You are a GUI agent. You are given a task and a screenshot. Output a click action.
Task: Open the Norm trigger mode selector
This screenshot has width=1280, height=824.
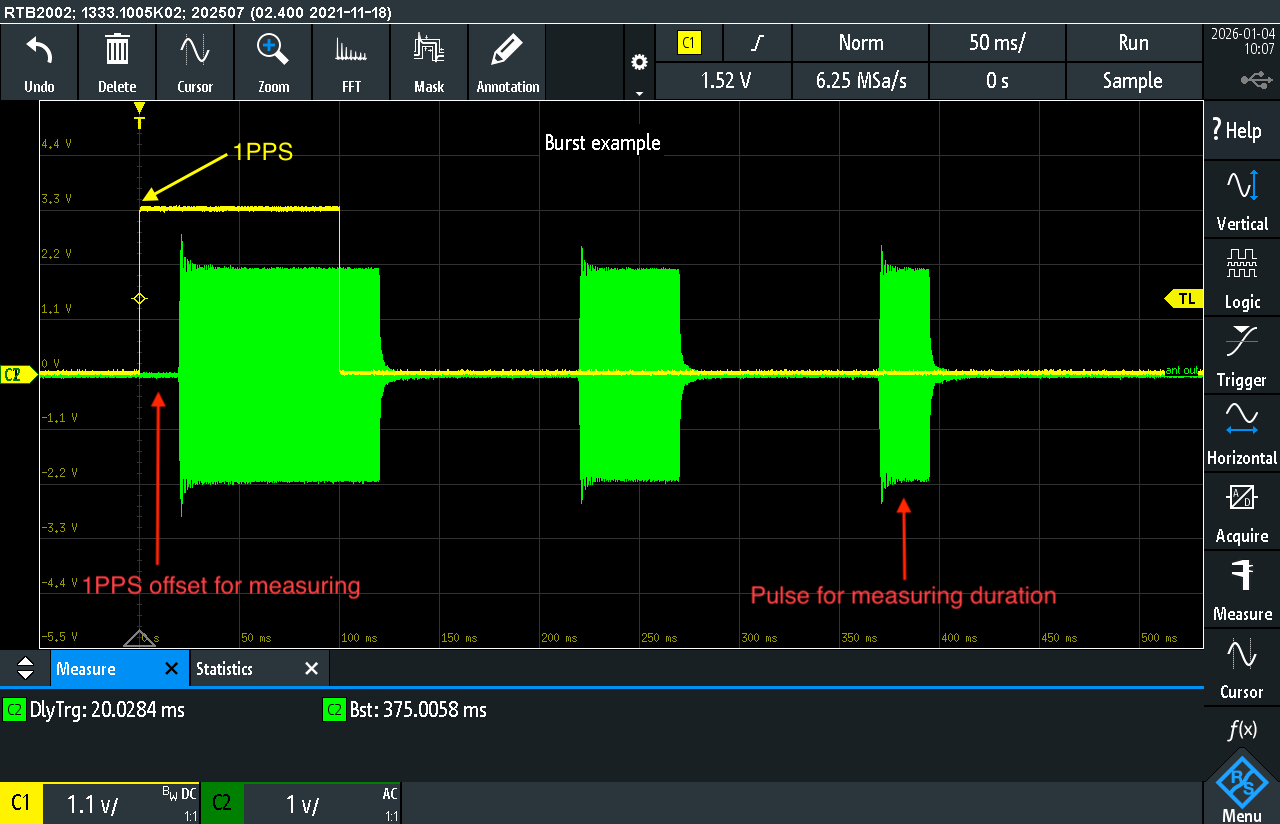pyautogui.click(x=860, y=43)
